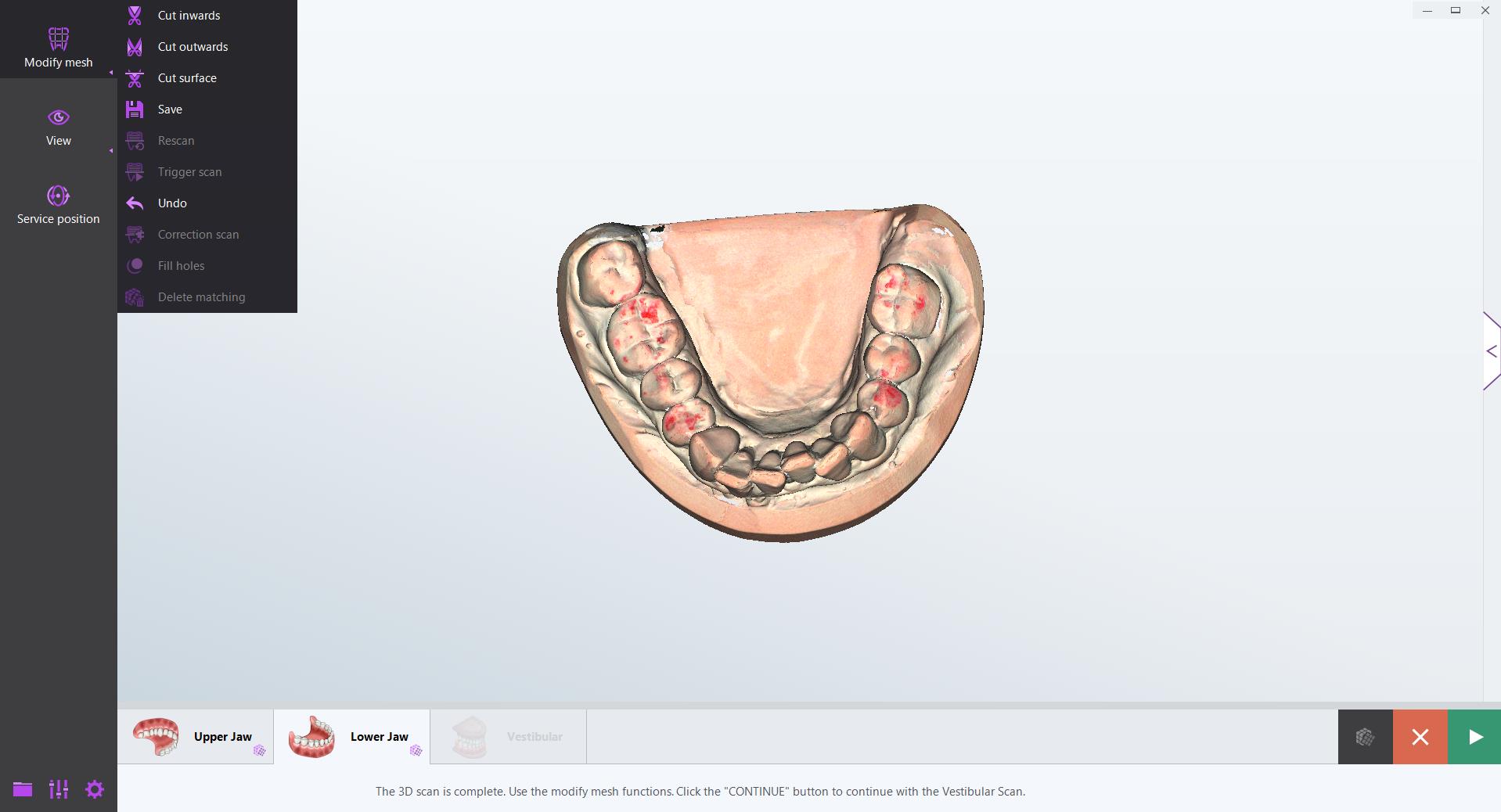This screenshot has width=1501, height=812.
Task: Open the project folder browser
Action: [x=22, y=790]
